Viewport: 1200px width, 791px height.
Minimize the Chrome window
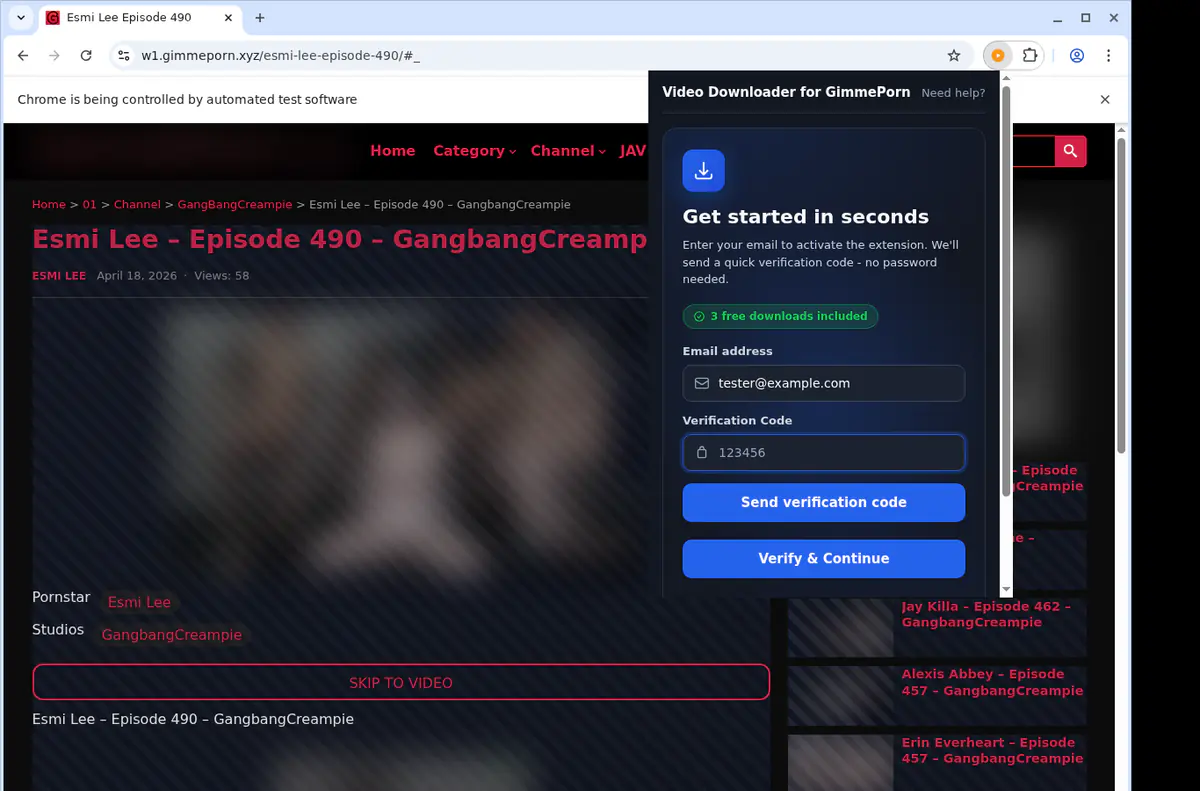[1059, 18]
